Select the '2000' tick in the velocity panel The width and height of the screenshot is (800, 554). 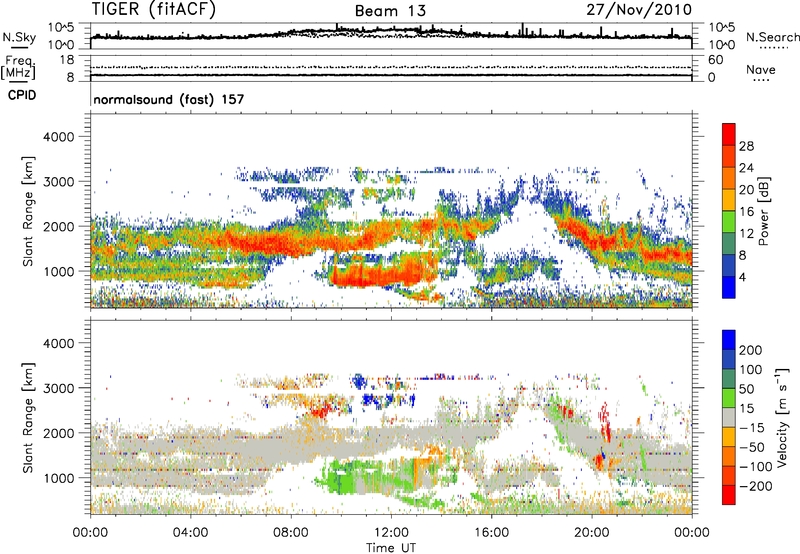pos(58,433)
